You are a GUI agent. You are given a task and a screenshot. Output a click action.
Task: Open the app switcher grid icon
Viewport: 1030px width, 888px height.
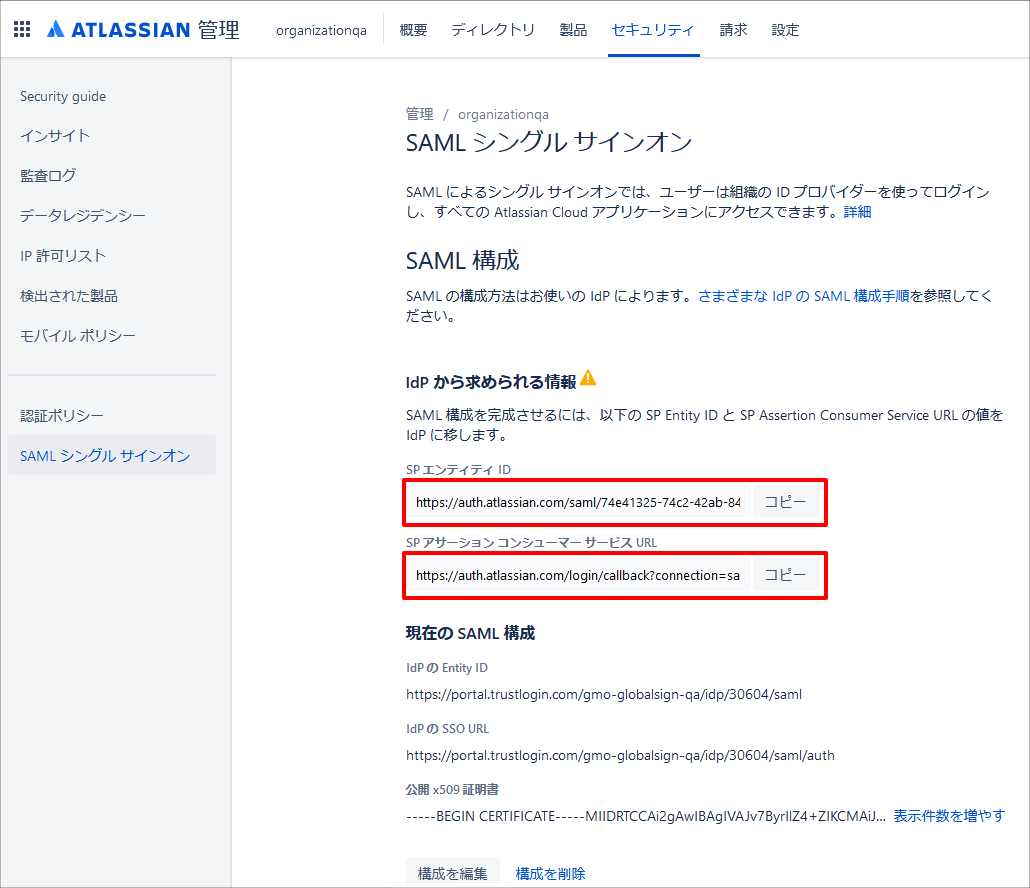pyautogui.click(x=22, y=29)
